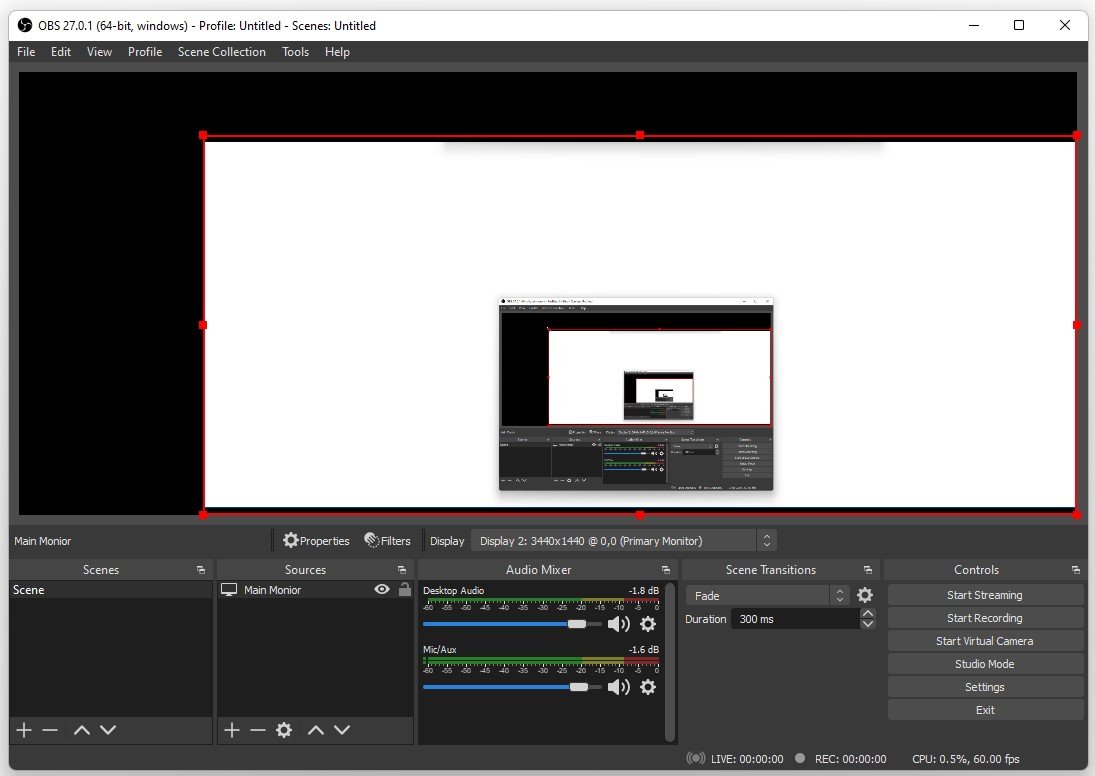Adjust the Desktop Audio volume slider
Screen dimensions: 1095x776
pos(577,624)
